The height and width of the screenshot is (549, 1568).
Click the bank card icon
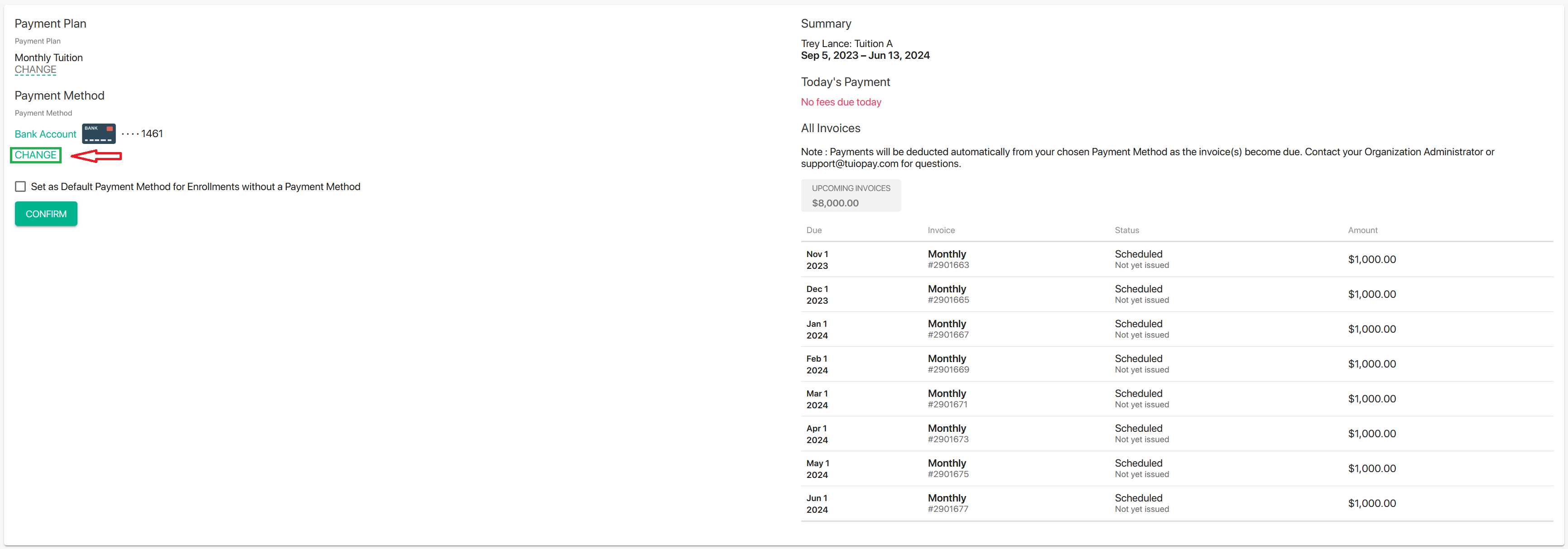pos(99,134)
